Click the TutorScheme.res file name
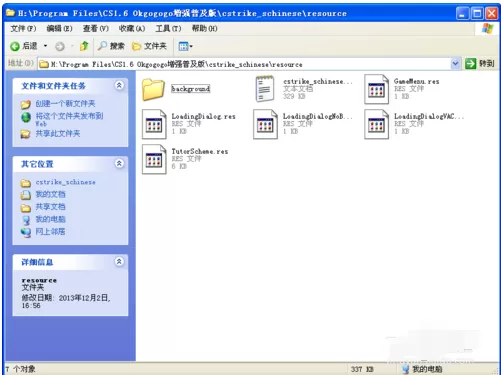 (200, 151)
